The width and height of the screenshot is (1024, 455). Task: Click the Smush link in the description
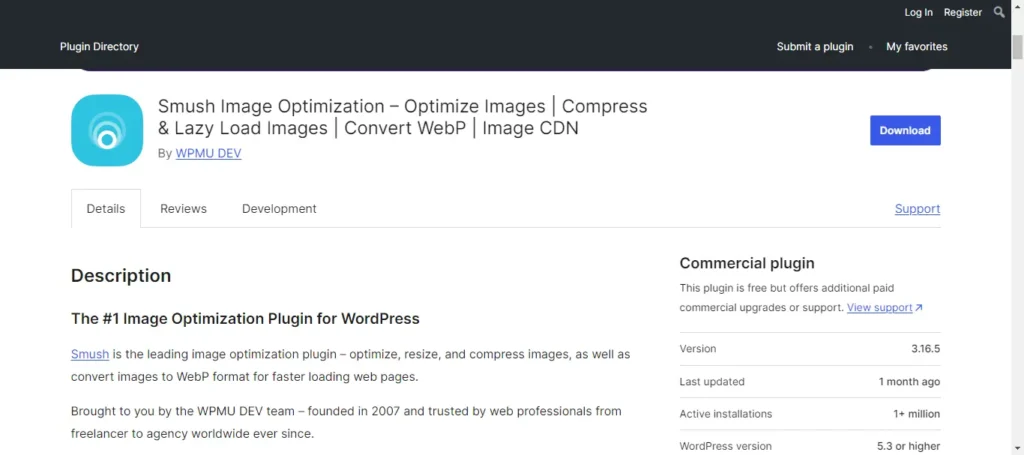[x=90, y=354]
